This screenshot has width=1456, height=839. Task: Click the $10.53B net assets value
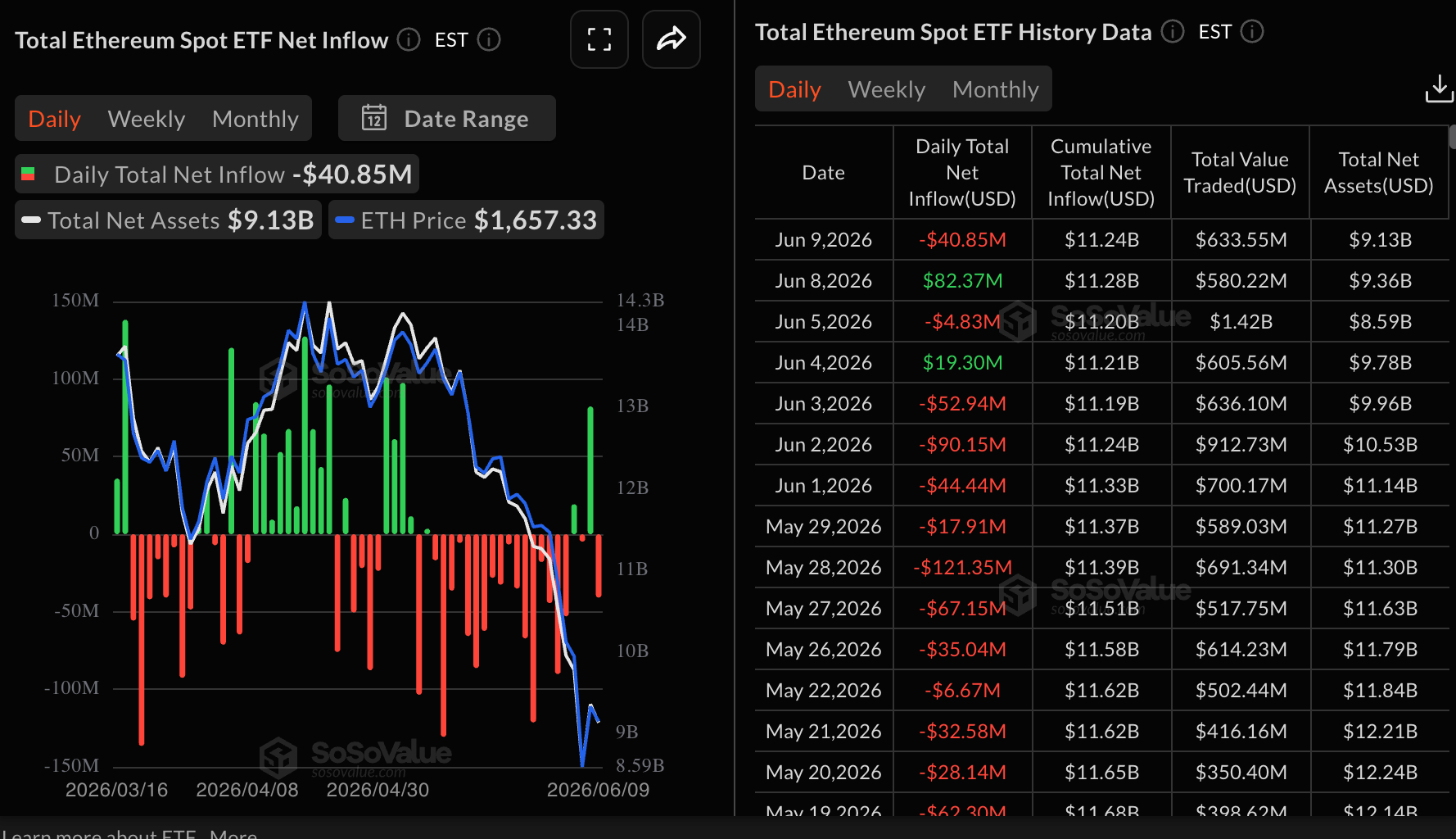point(1380,444)
